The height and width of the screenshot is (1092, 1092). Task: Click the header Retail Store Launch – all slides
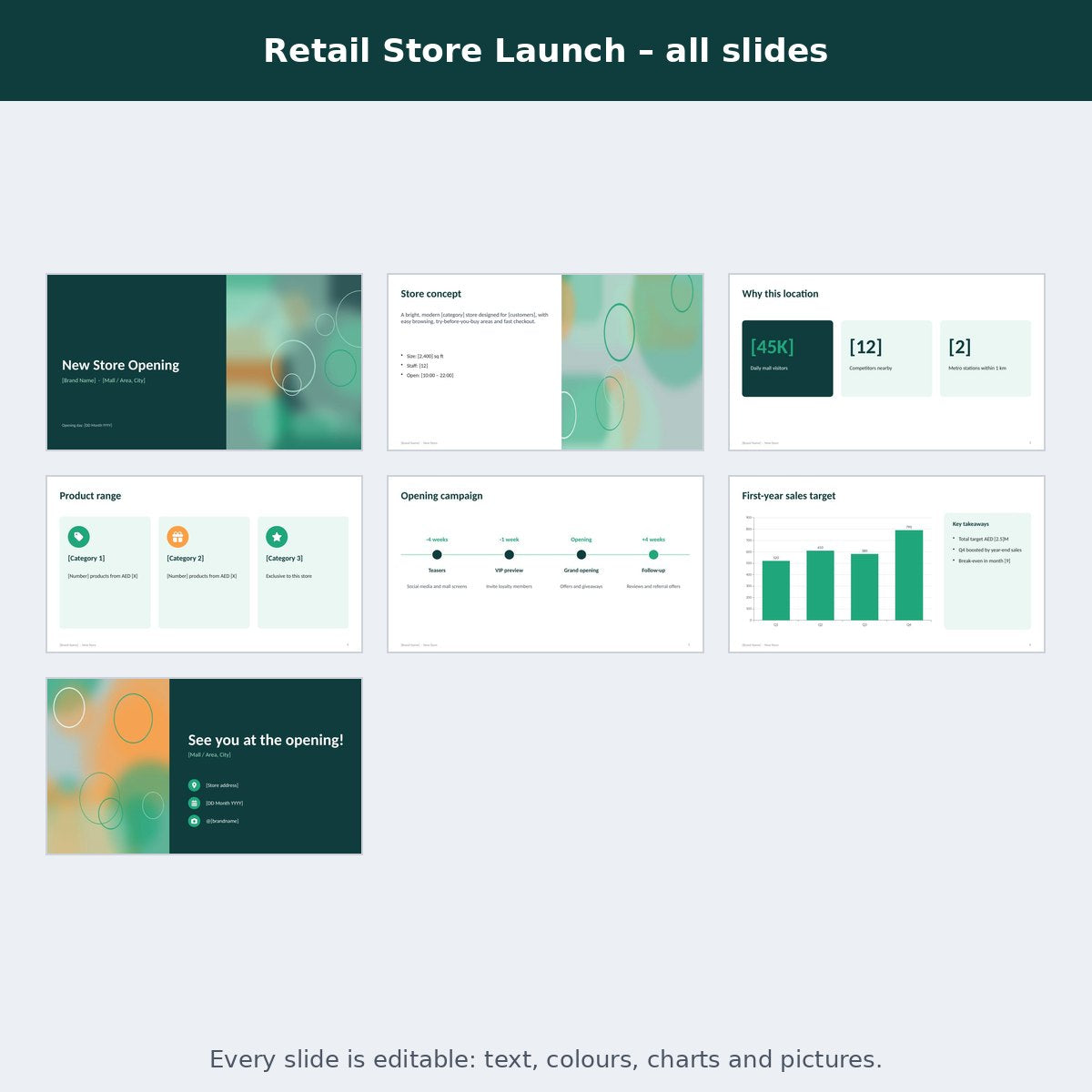(546, 51)
